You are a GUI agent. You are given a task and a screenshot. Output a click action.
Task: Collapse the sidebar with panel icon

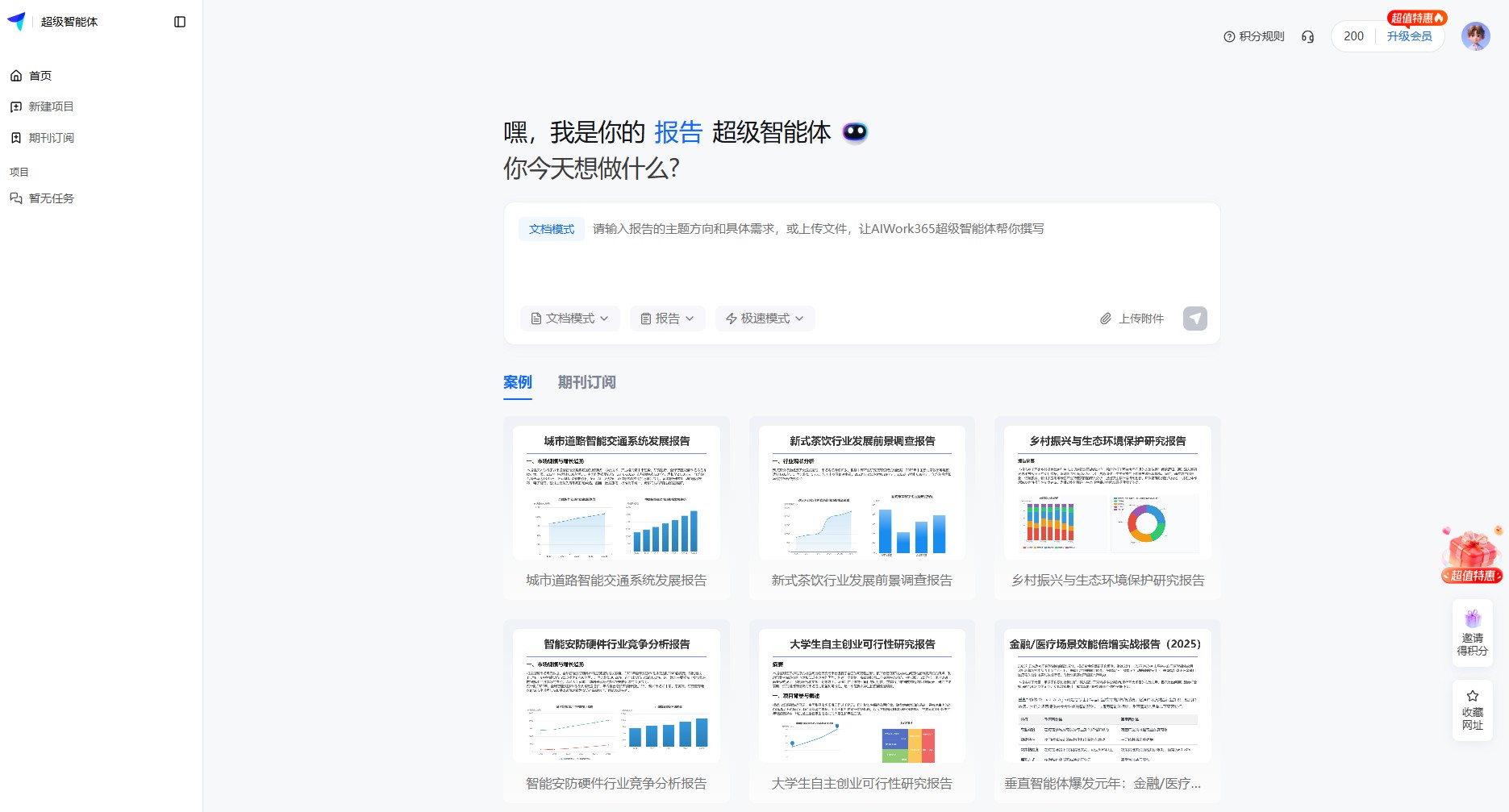[x=180, y=22]
